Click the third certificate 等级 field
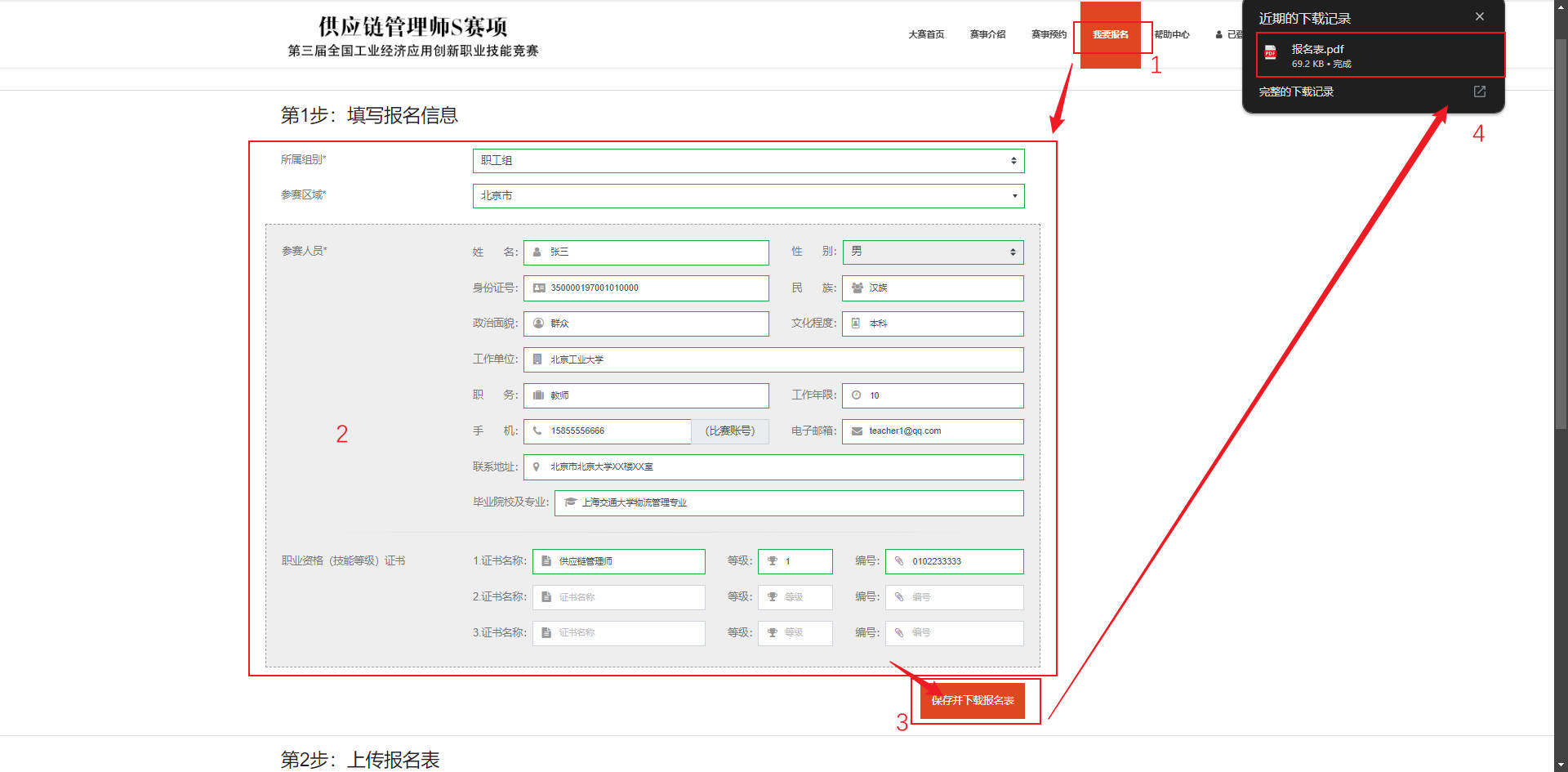 click(x=795, y=633)
